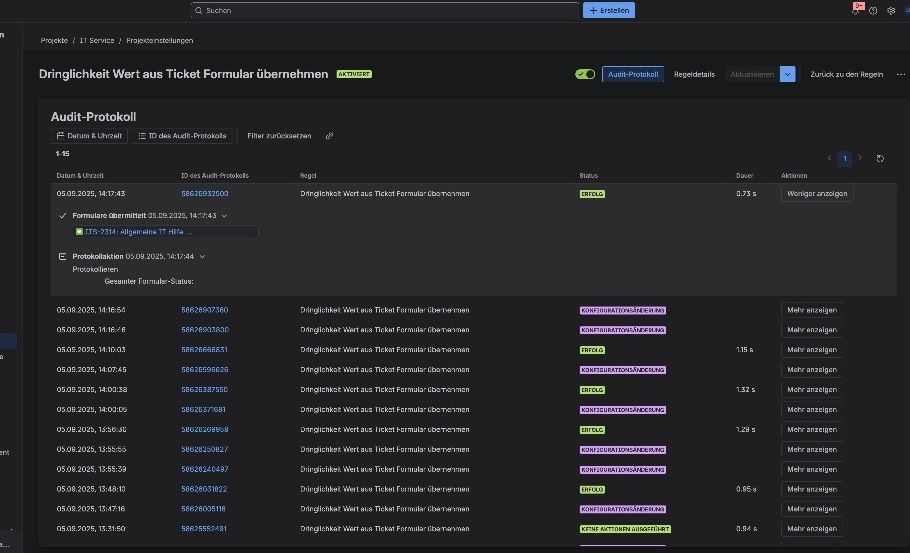Open dropdown arrow next to Aktualisieren

[x=788, y=74]
